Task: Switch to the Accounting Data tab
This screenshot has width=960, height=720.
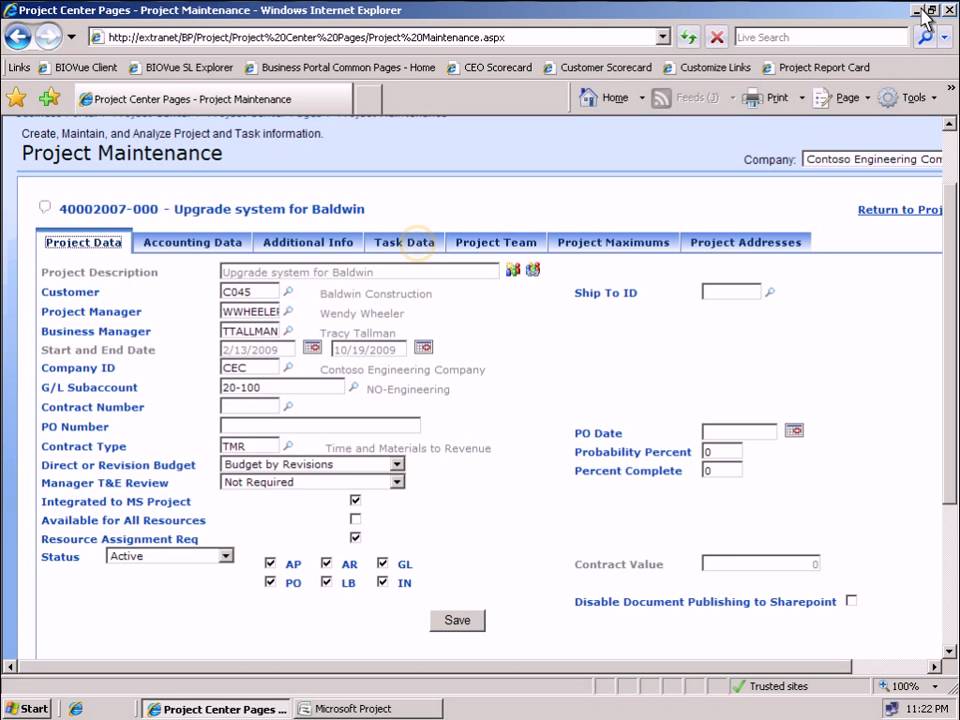Action: [x=193, y=242]
